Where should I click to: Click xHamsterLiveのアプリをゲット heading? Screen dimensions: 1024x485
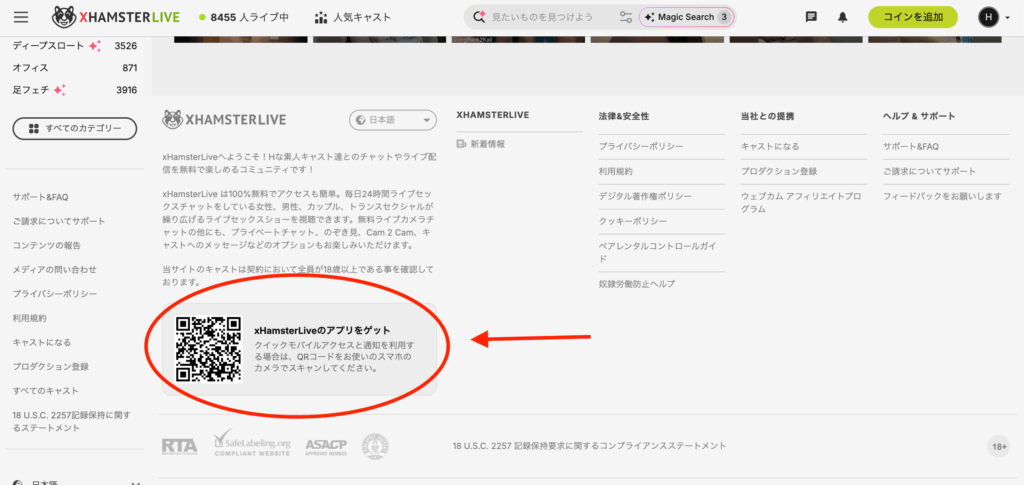pos(322,330)
